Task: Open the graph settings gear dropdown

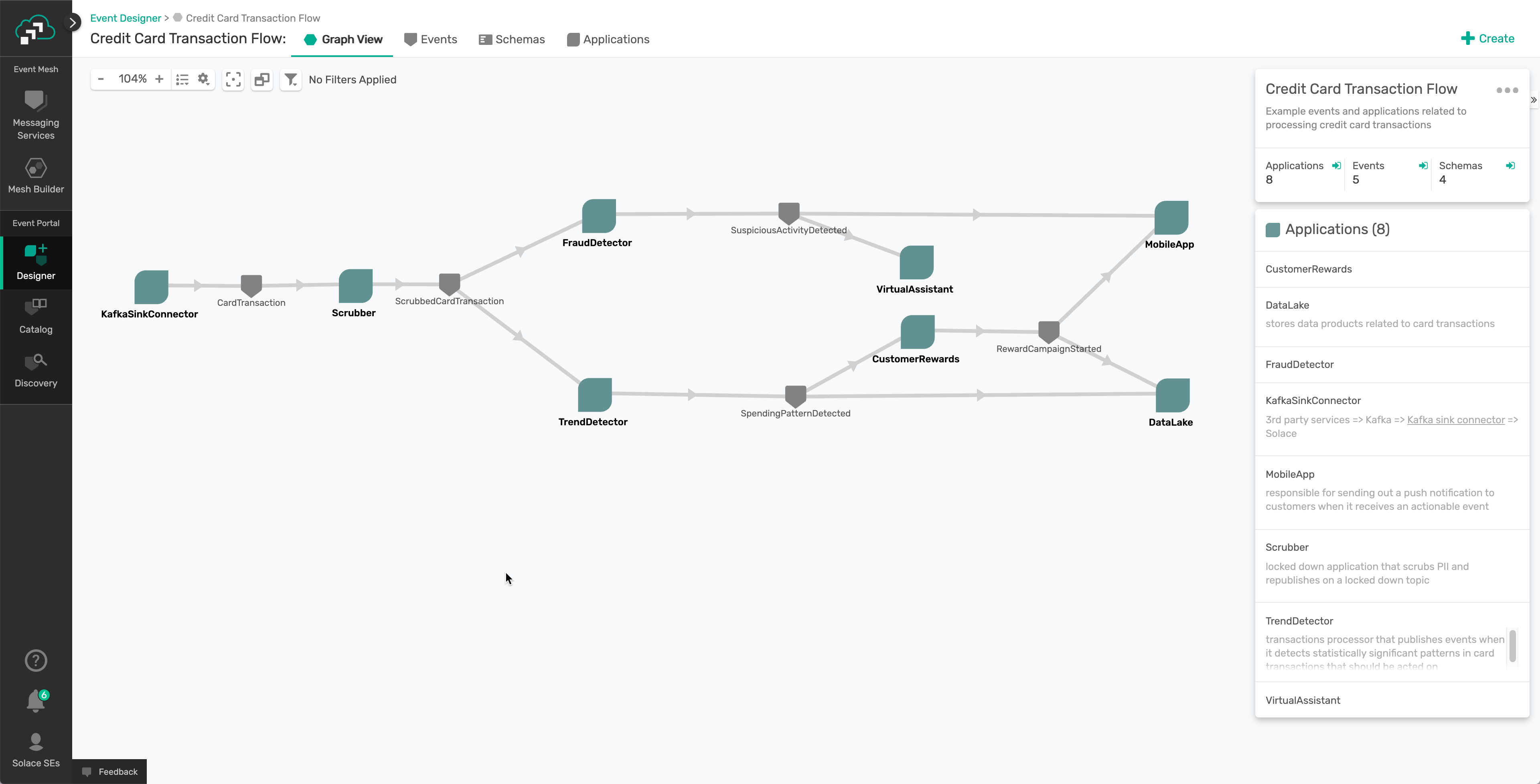Action: 203,79
